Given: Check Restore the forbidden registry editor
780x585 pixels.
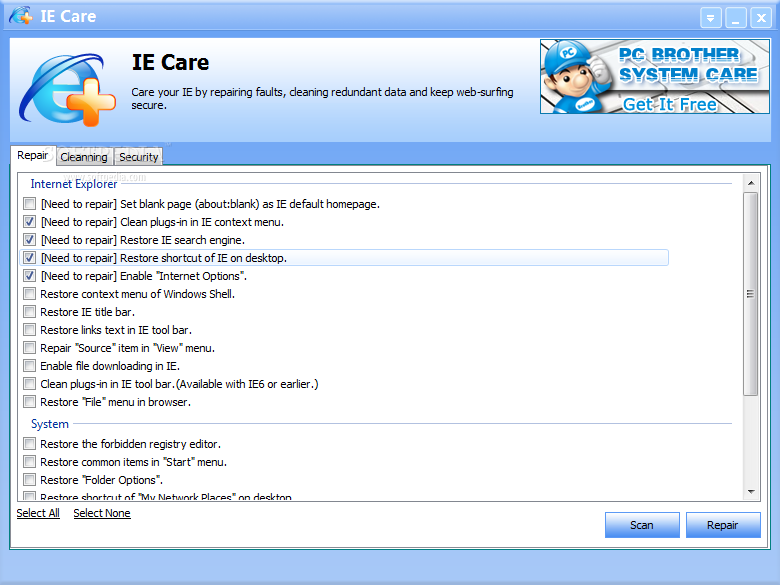Looking at the screenshot, I should (x=29, y=444).
